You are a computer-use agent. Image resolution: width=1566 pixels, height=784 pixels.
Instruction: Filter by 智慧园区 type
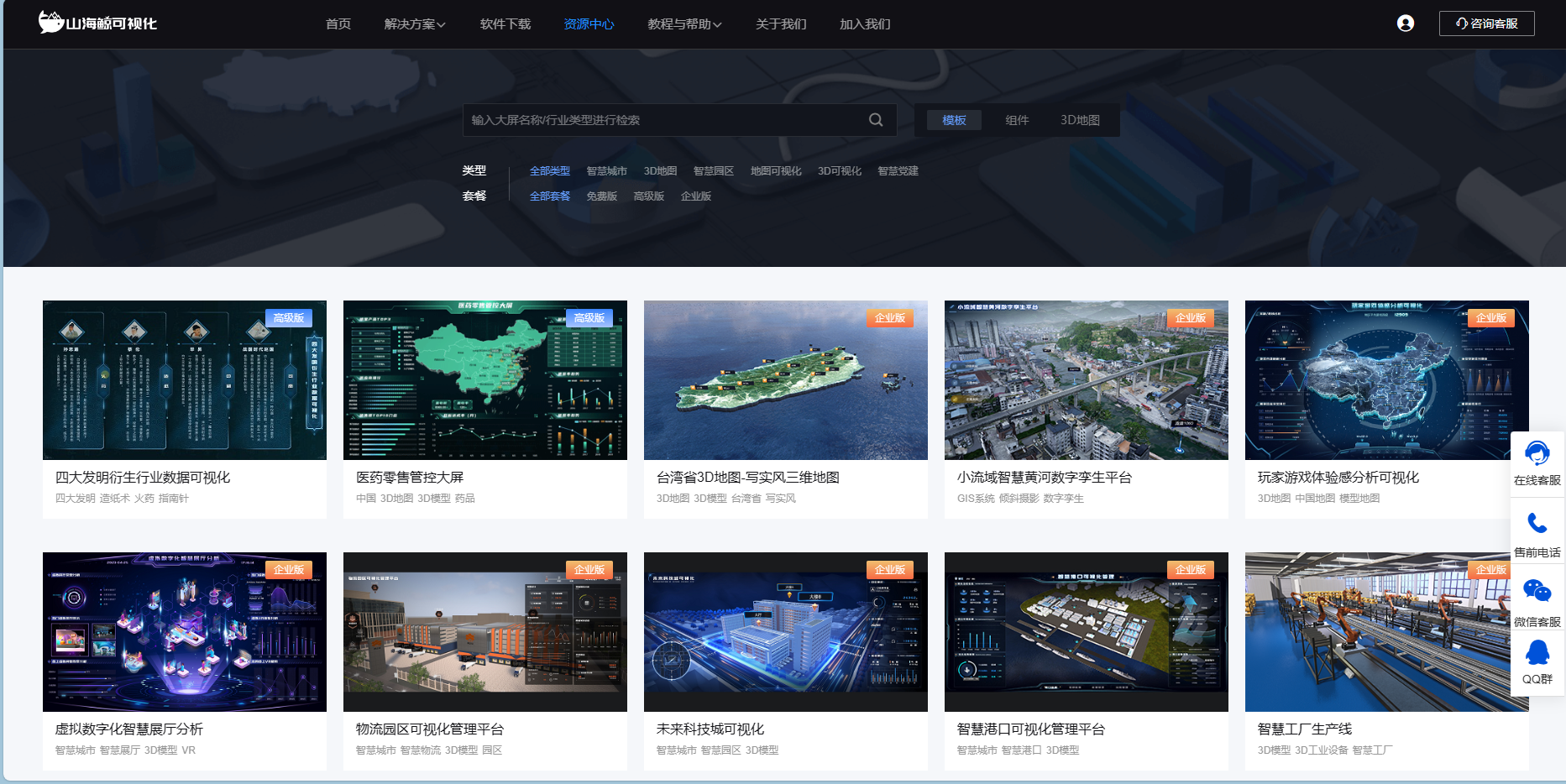(x=714, y=171)
